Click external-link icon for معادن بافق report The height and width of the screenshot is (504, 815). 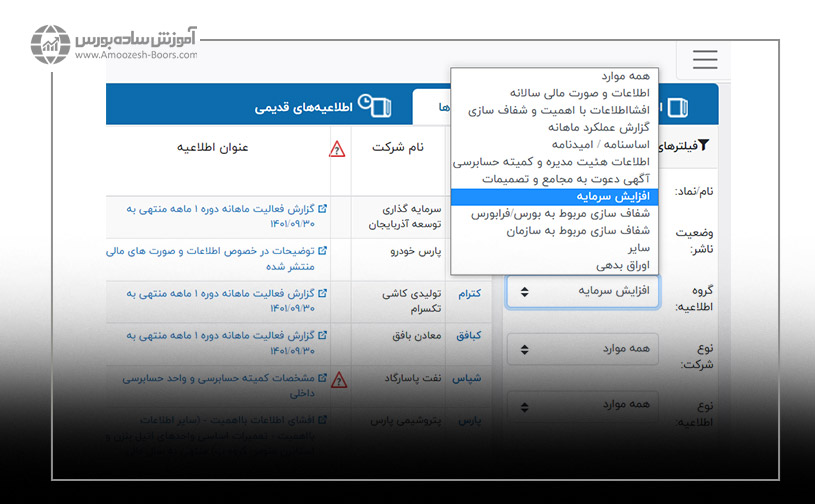322,337
